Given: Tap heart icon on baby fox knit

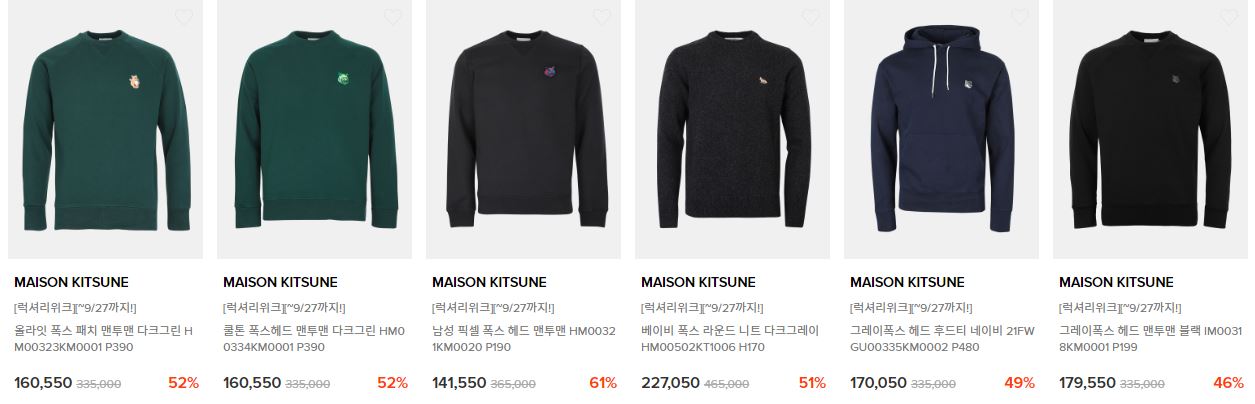Looking at the screenshot, I should [811, 17].
